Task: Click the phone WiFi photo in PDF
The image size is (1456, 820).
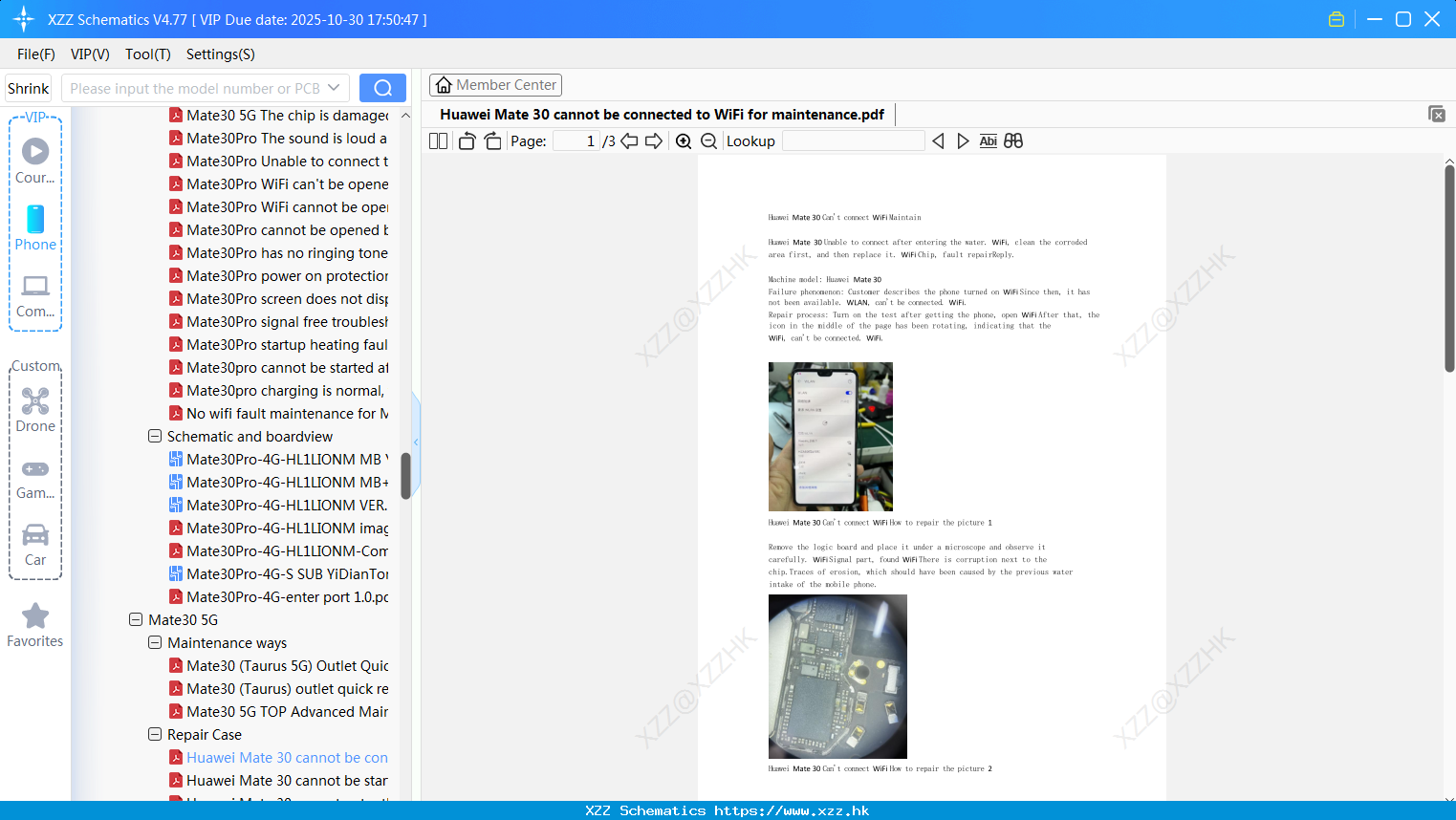Action: click(831, 437)
